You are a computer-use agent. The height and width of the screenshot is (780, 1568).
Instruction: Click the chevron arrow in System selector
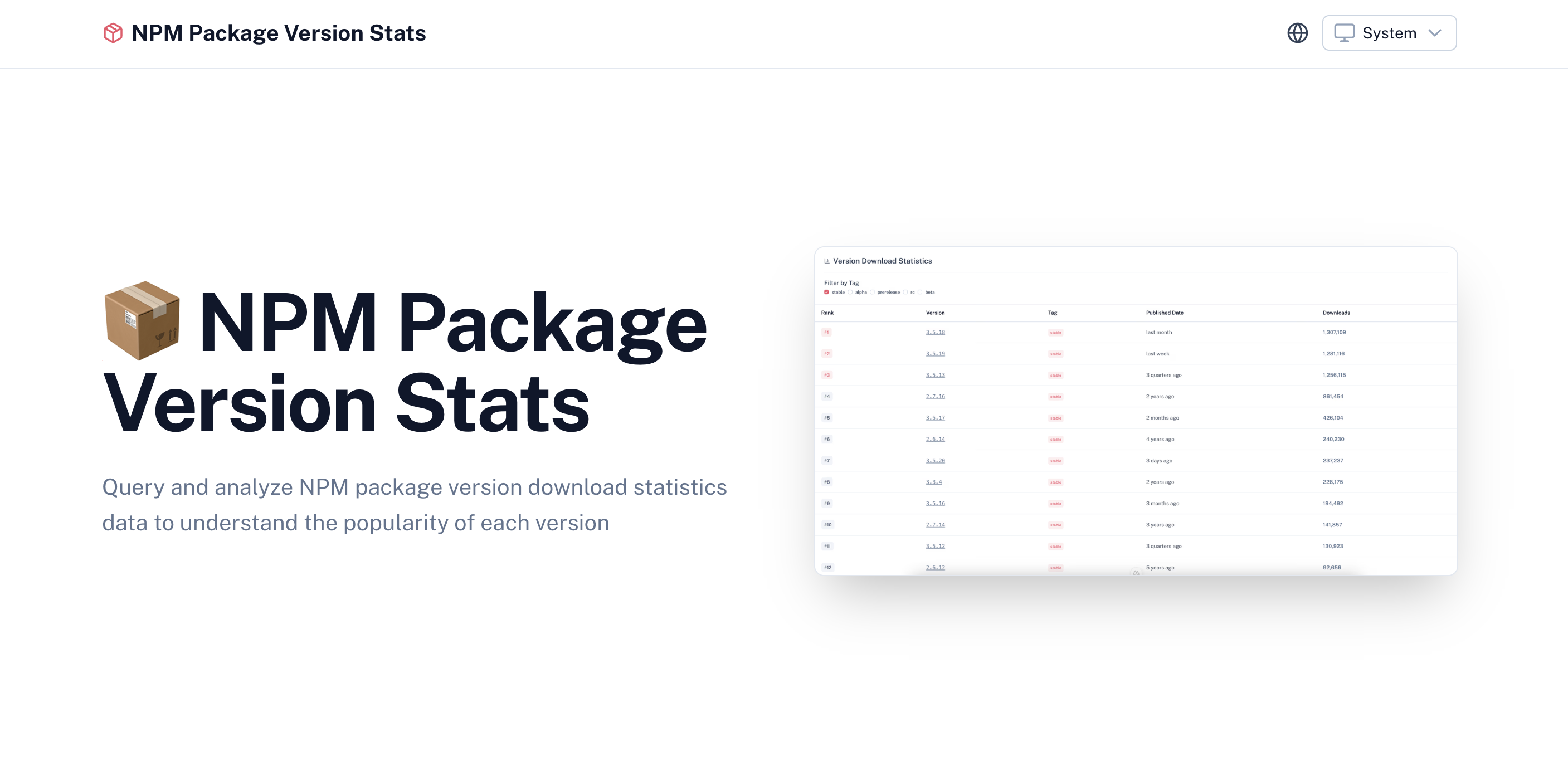(x=1435, y=33)
